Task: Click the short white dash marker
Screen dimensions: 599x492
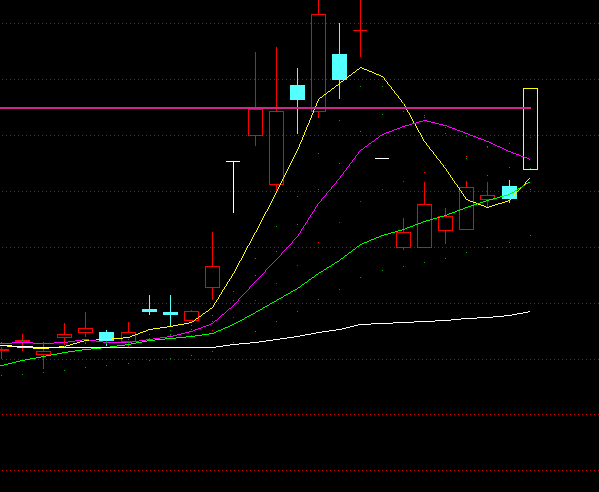Action: point(382,158)
